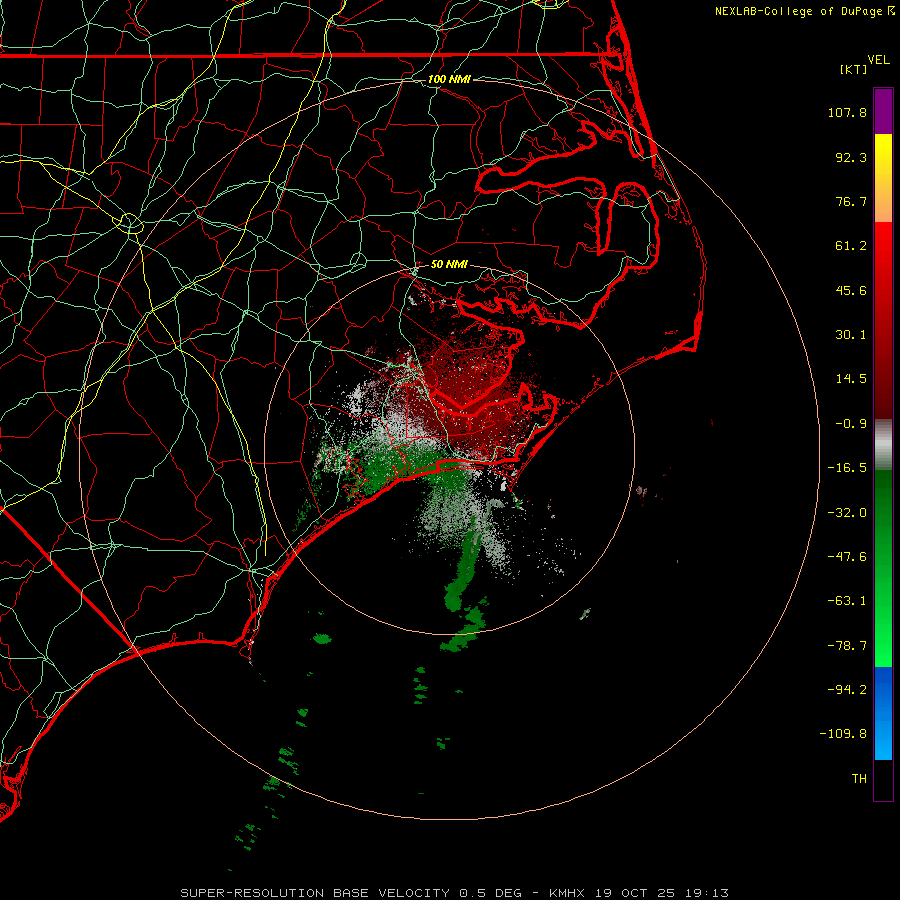Click the 30.1 velocity scale value
900x900 pixels.
851,335
